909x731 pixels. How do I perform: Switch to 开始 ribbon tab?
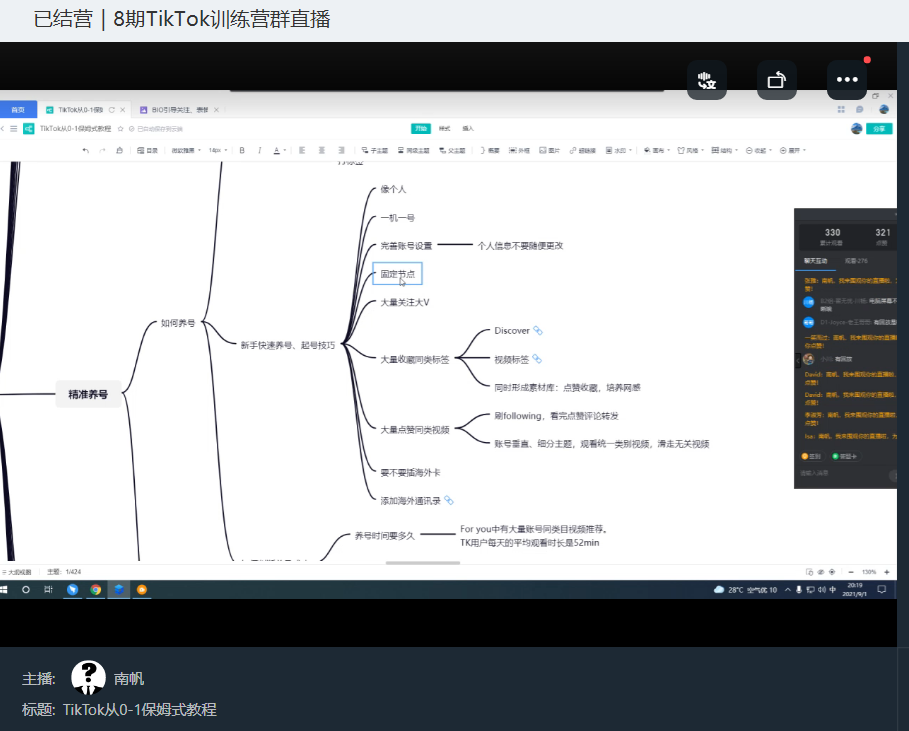pyautogui.click(x=421, y=129)
